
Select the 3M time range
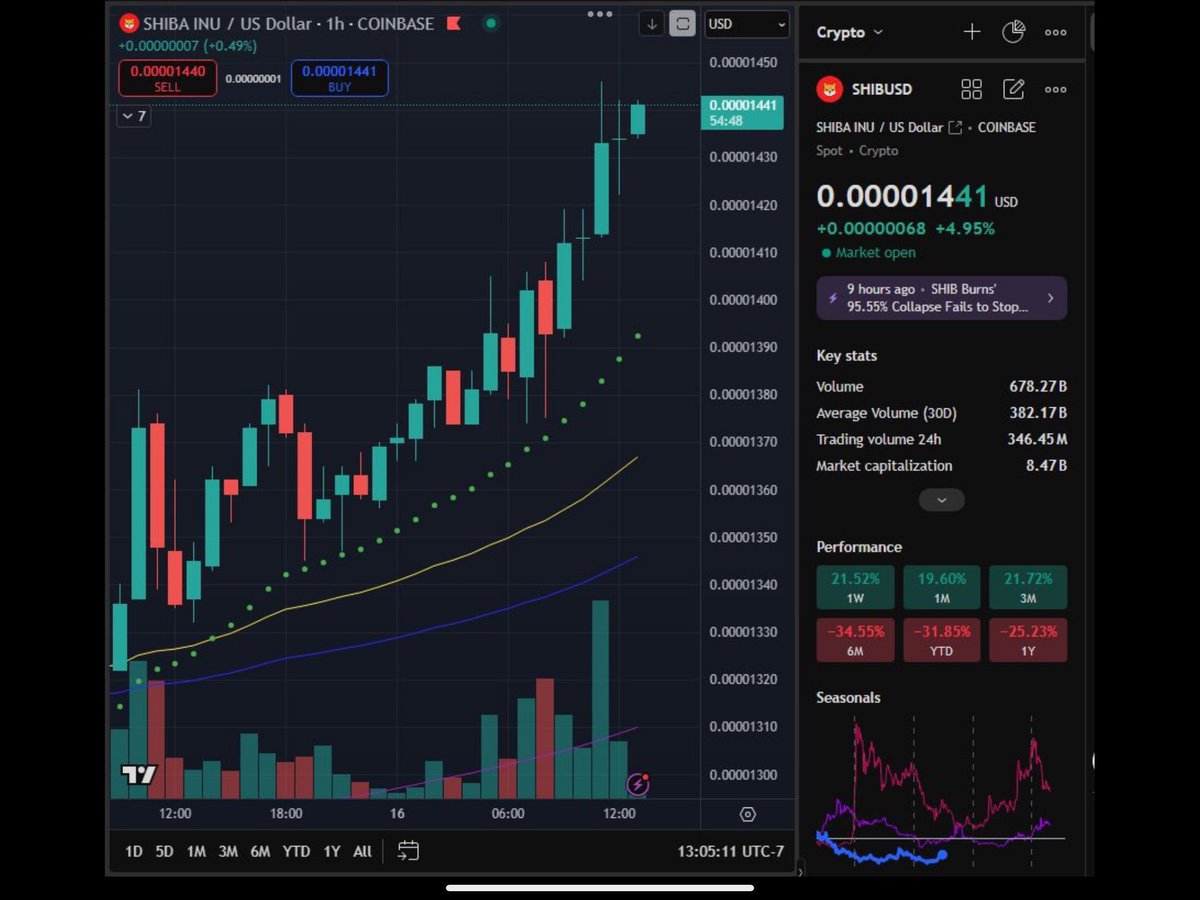point(228,852)
